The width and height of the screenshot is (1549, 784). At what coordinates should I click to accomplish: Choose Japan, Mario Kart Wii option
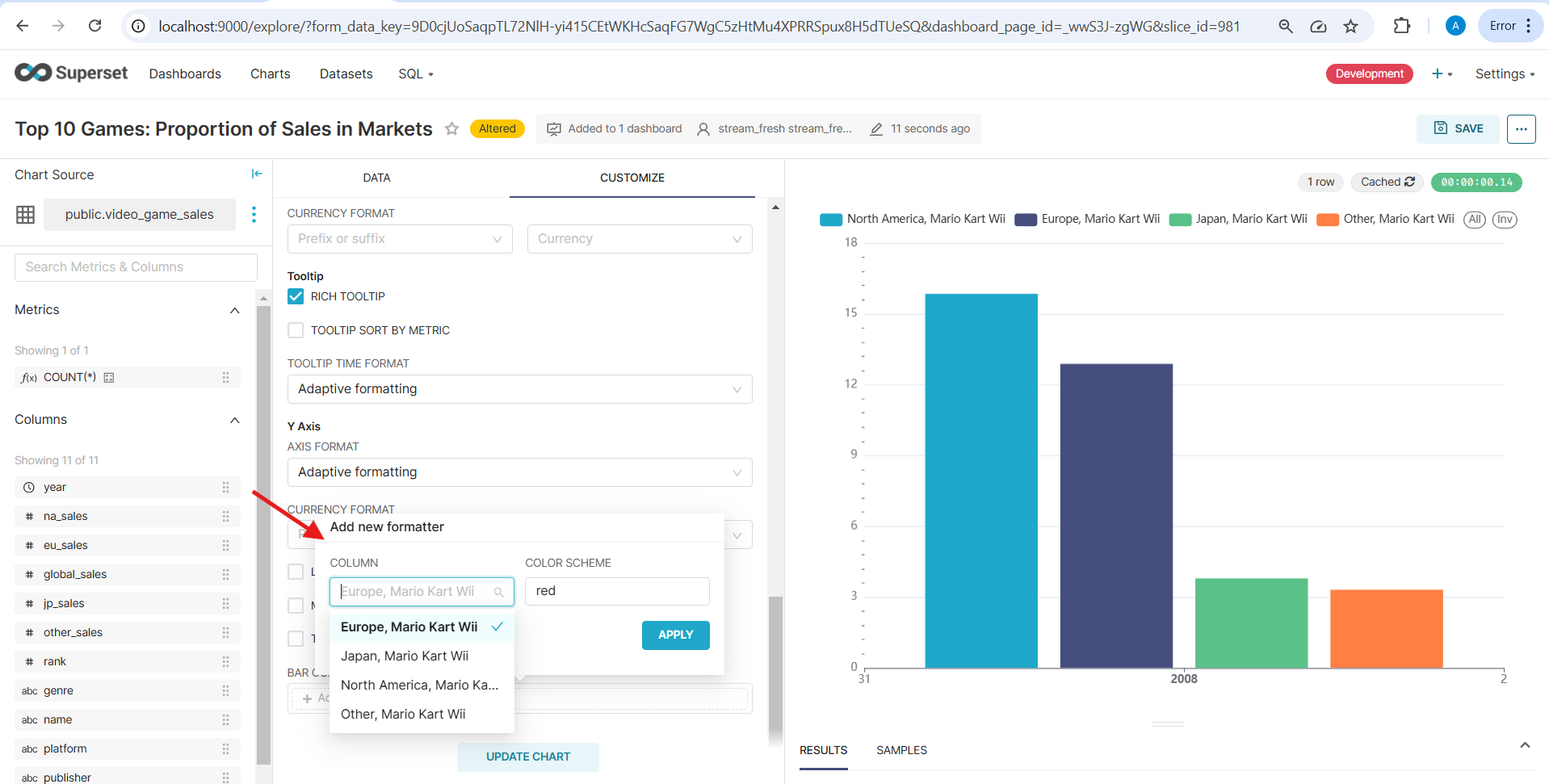(x=422, y=656)
